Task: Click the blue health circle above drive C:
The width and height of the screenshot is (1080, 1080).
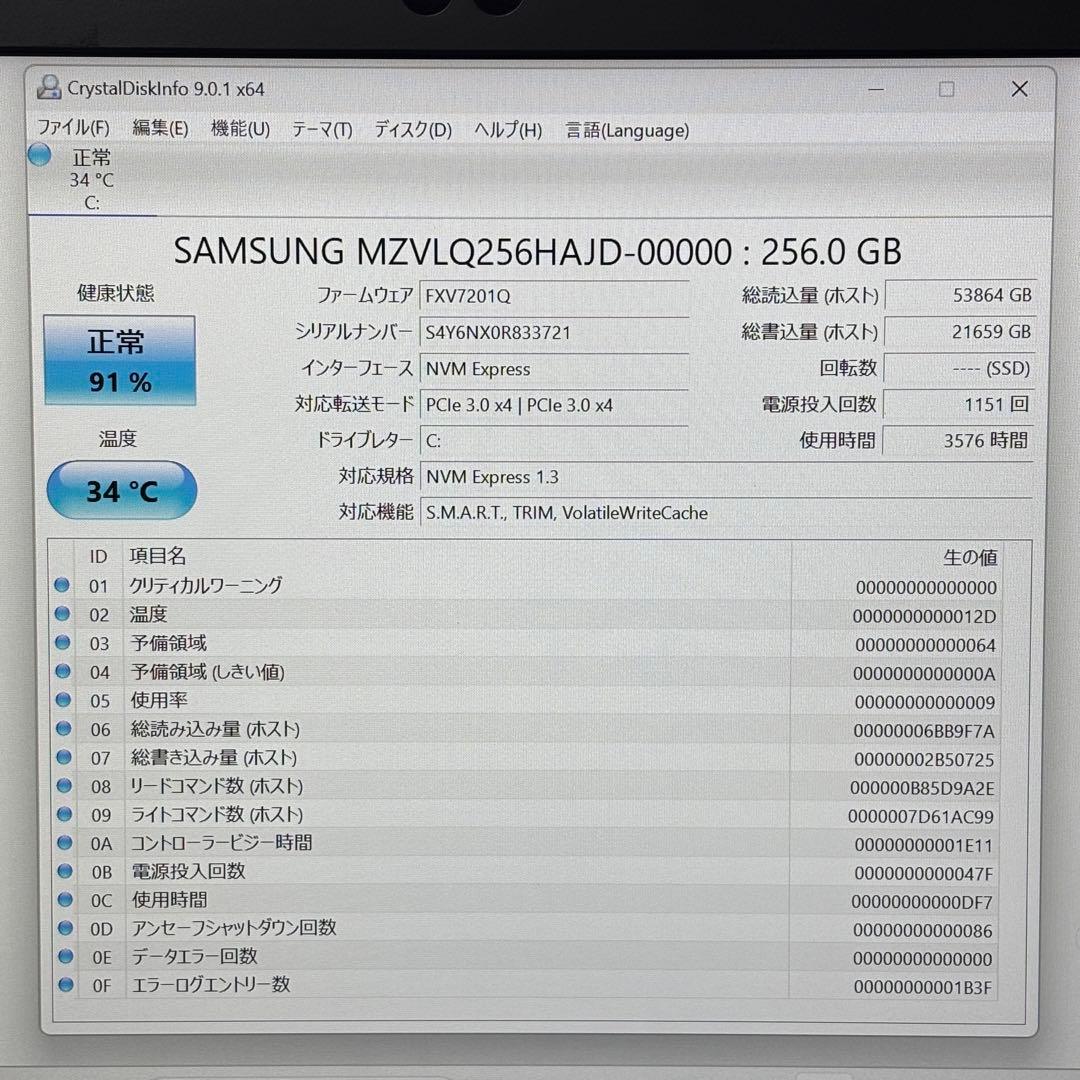Action: coord(38,155)
